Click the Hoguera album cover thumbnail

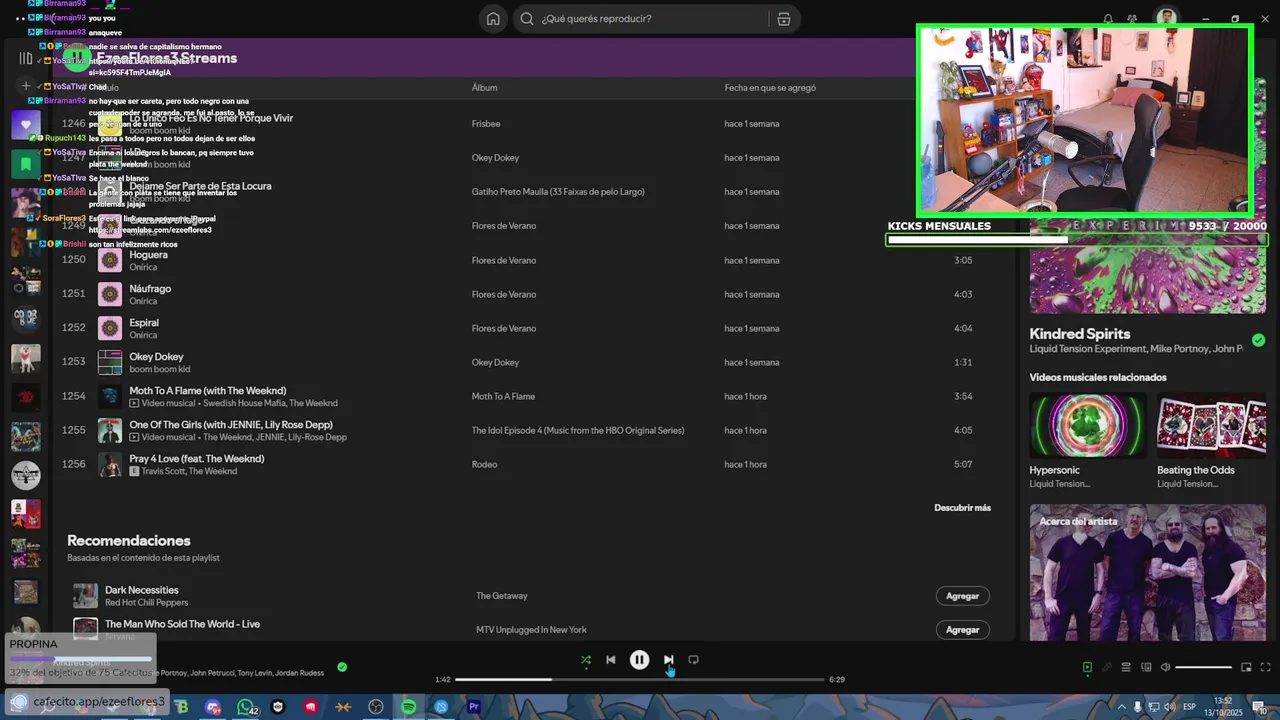click(110, 260)
